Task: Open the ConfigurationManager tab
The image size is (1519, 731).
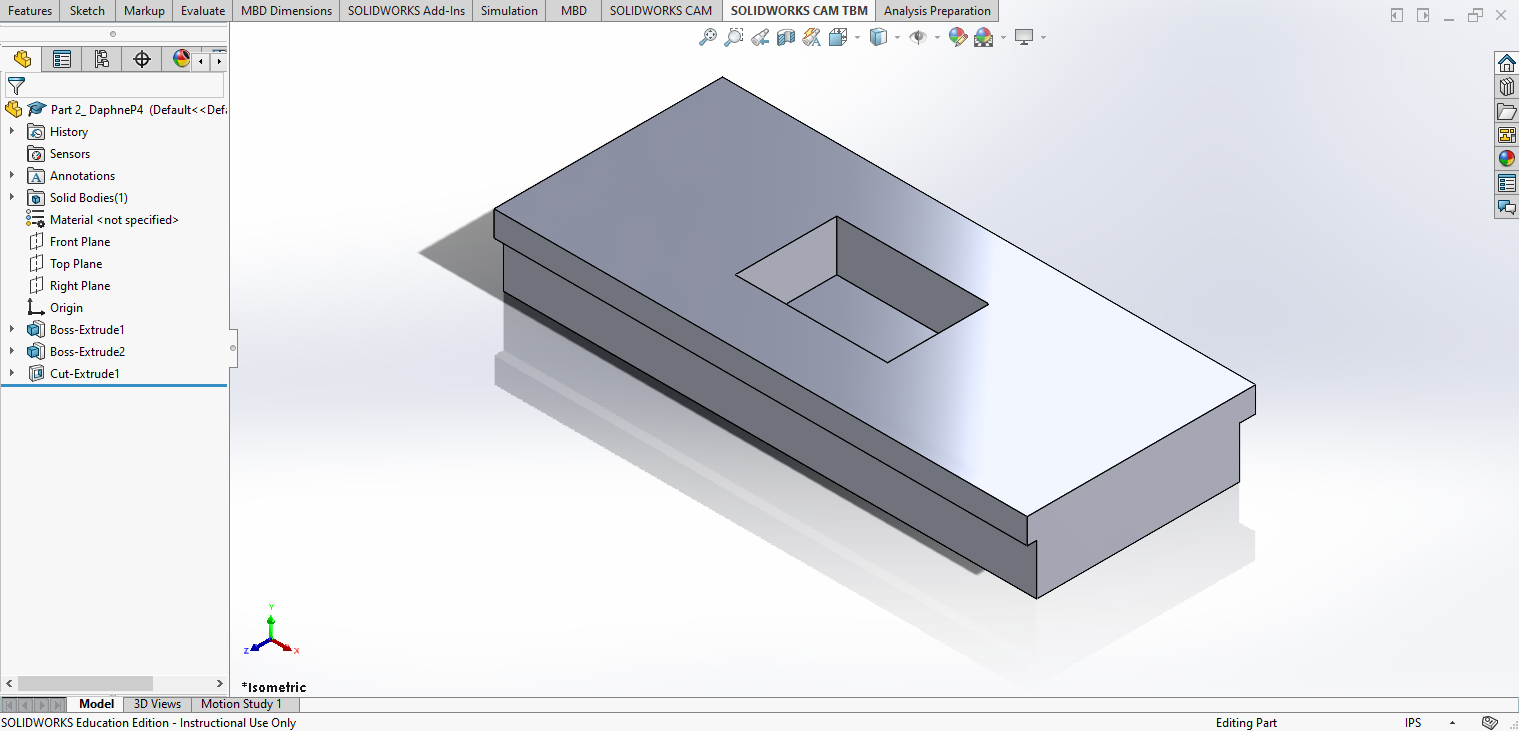Action: pos(102,59)
